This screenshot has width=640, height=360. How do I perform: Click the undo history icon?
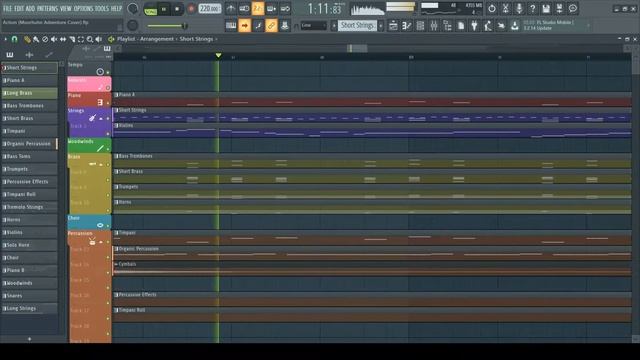[x=492, y=9]
